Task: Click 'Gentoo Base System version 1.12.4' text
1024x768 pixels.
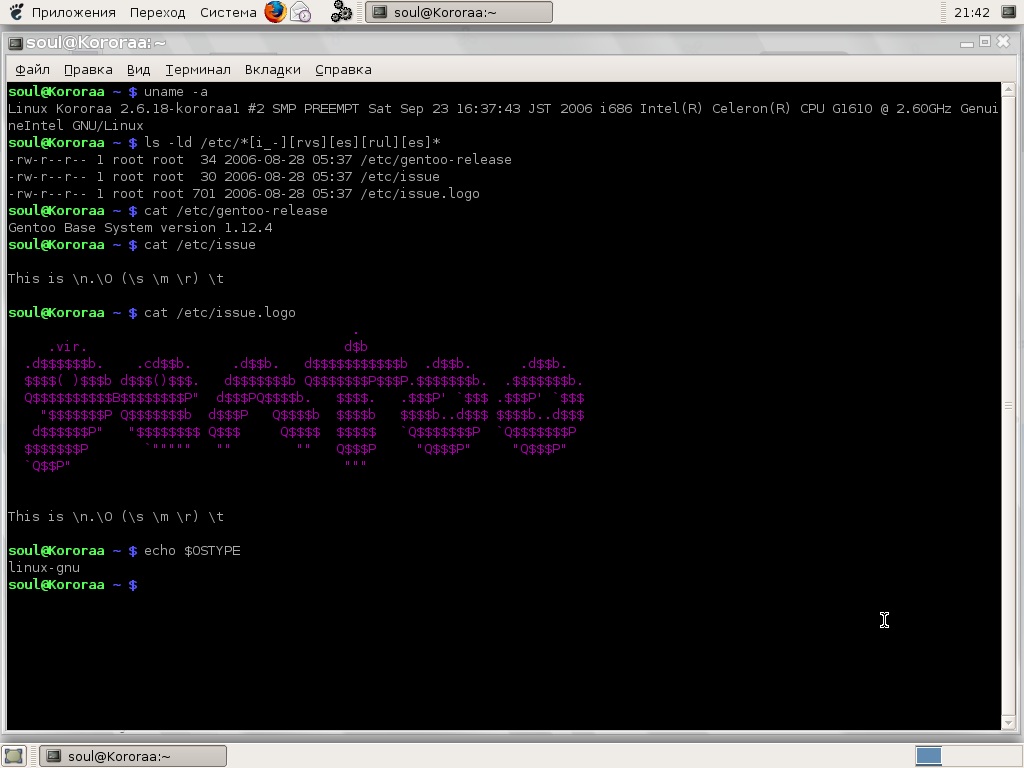Action: 140,227
